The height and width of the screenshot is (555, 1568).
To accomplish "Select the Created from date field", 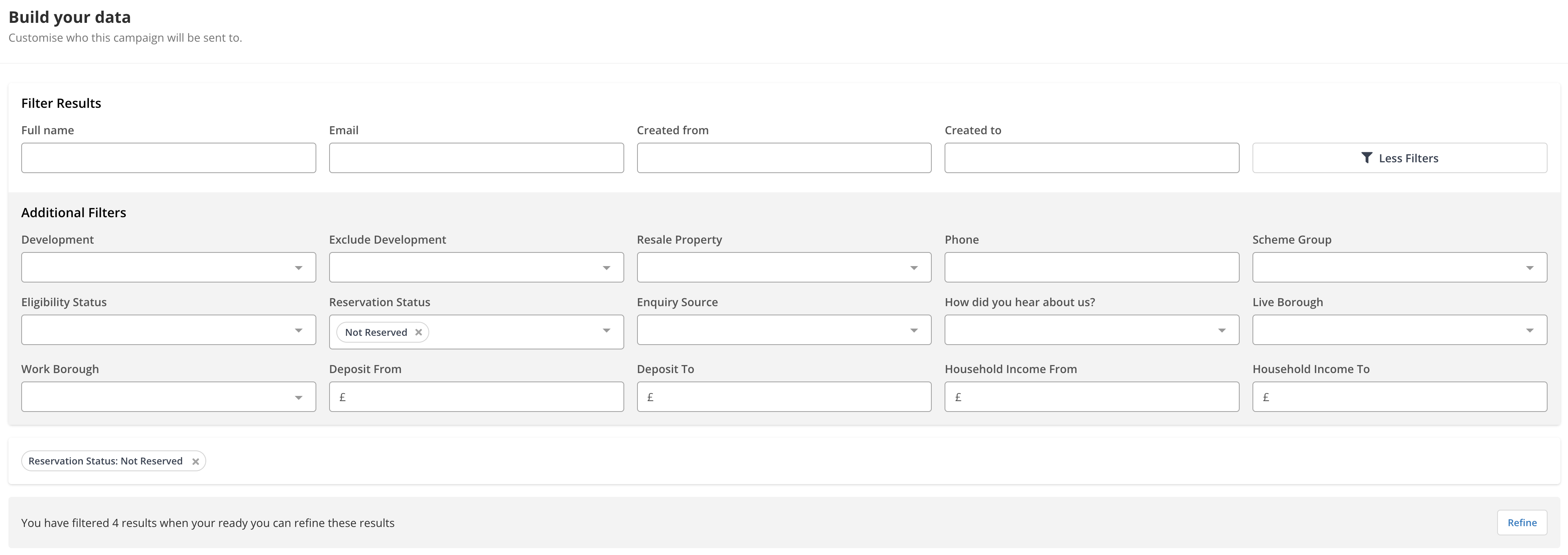I will click(x=783, y=158).
